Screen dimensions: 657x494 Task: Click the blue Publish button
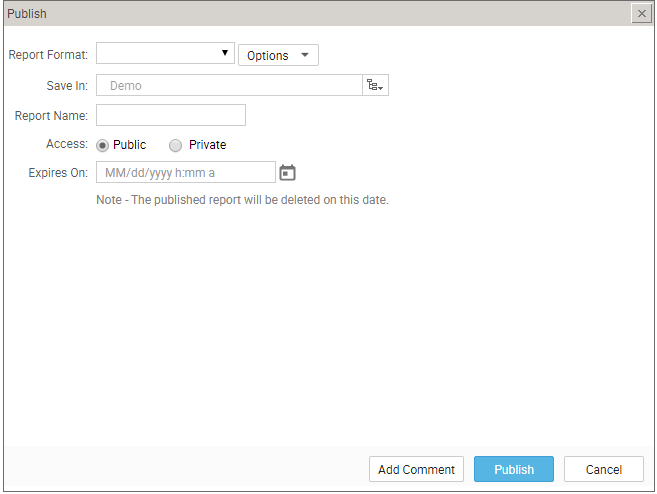(514, 469)
